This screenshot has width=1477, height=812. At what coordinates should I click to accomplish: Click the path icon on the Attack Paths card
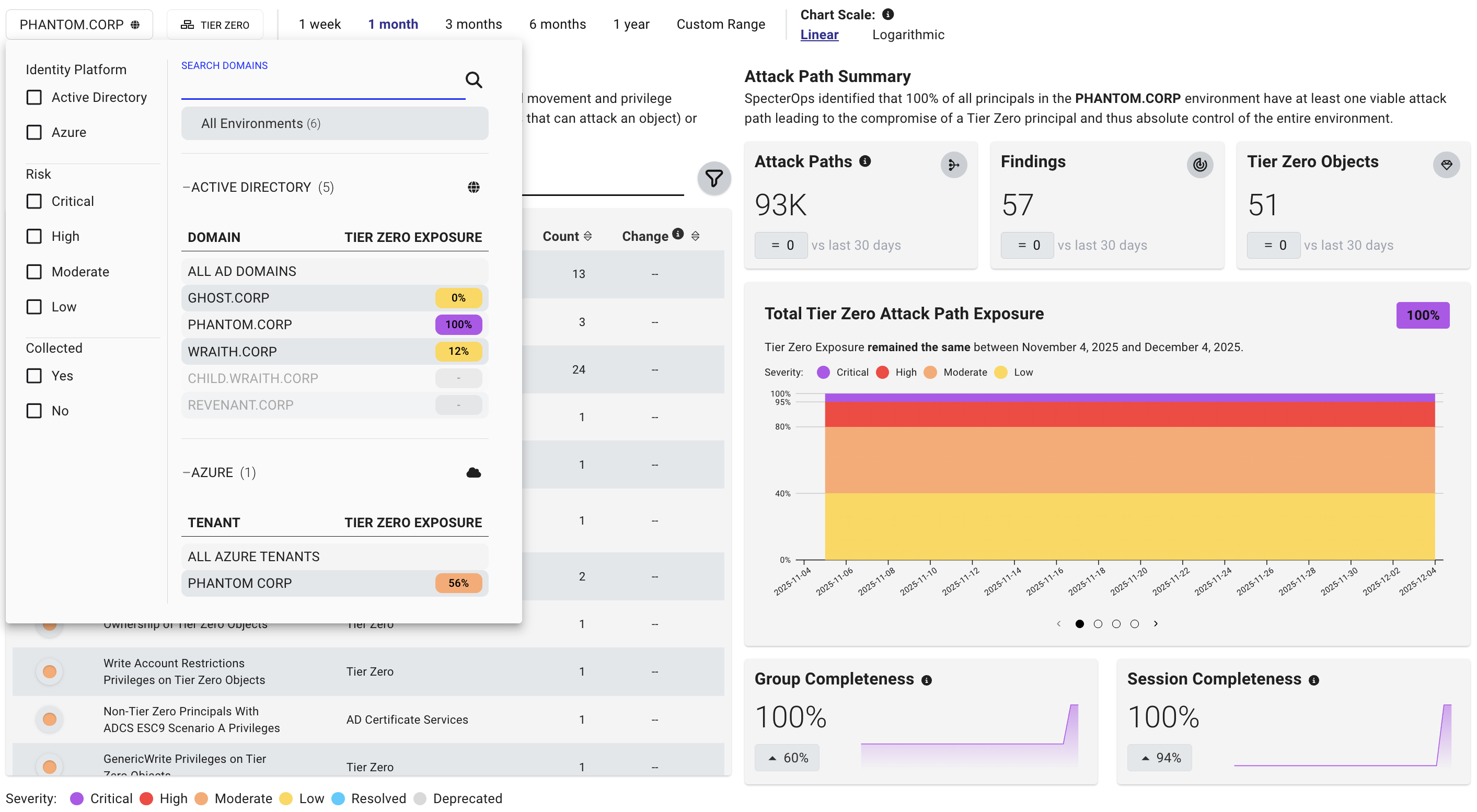click(x=953, y=165)
